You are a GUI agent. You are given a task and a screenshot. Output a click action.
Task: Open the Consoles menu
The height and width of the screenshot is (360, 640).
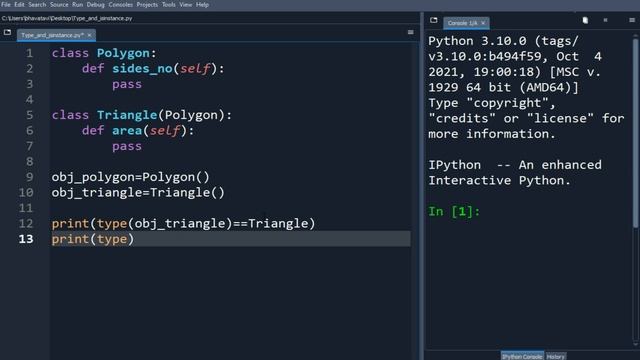point(120,5)
